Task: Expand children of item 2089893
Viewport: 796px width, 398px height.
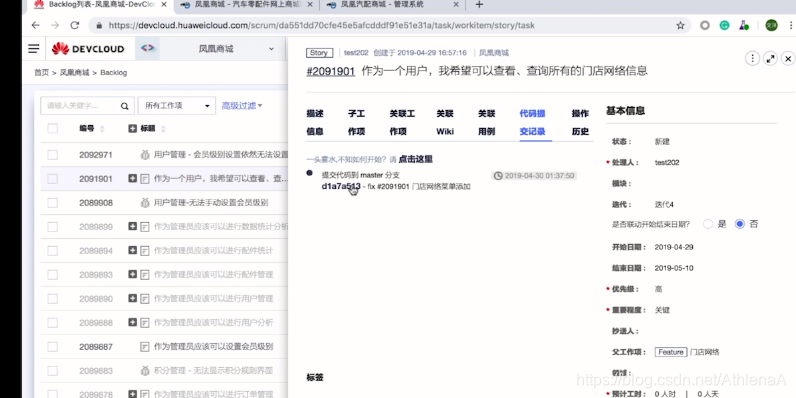Action: pyautogui.click(x=132, y=275)
